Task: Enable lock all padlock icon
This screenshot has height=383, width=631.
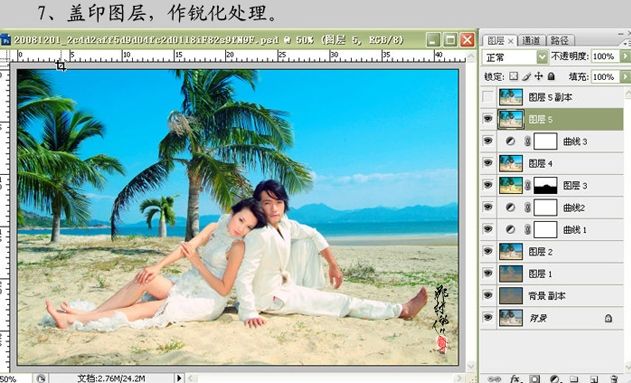Action: [551, 76]
